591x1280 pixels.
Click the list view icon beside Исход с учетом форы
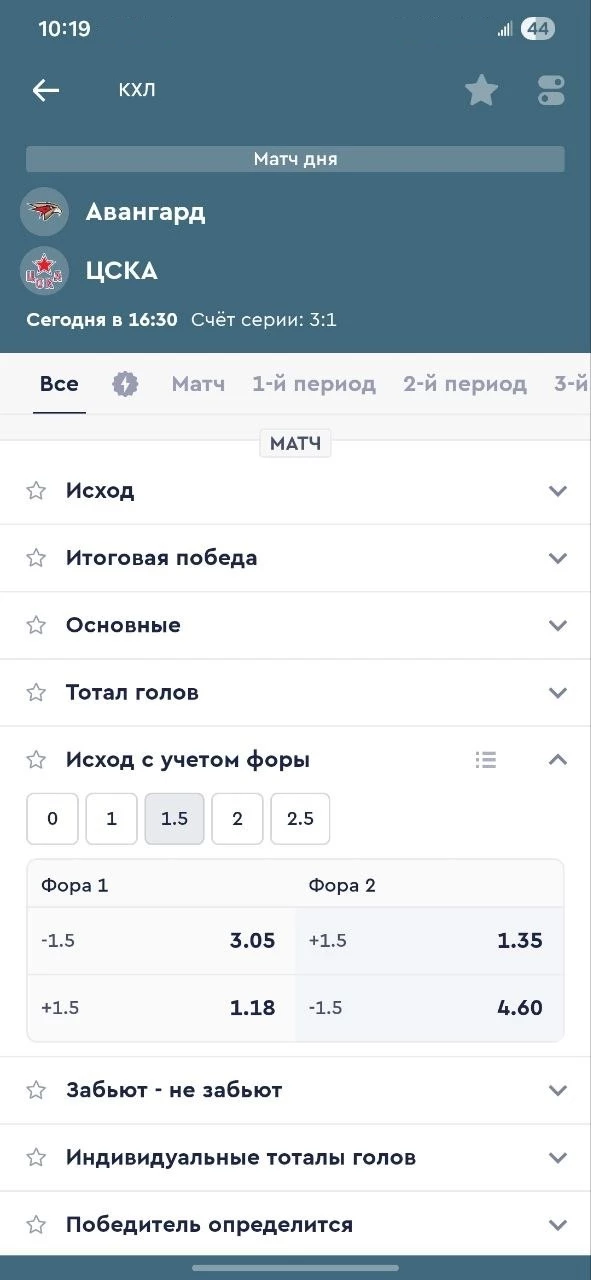pos(486,760)
